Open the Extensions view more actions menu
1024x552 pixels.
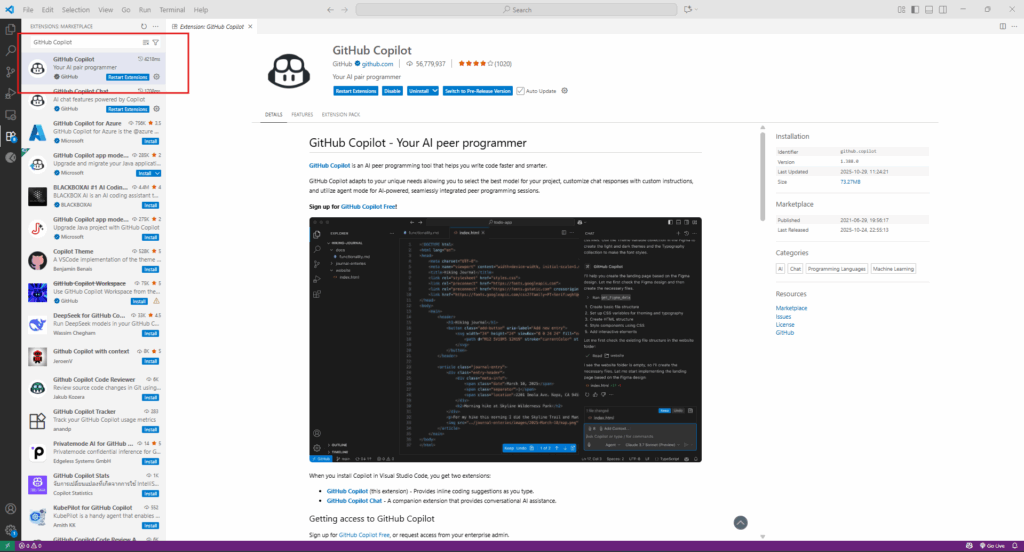click(155, 27)
